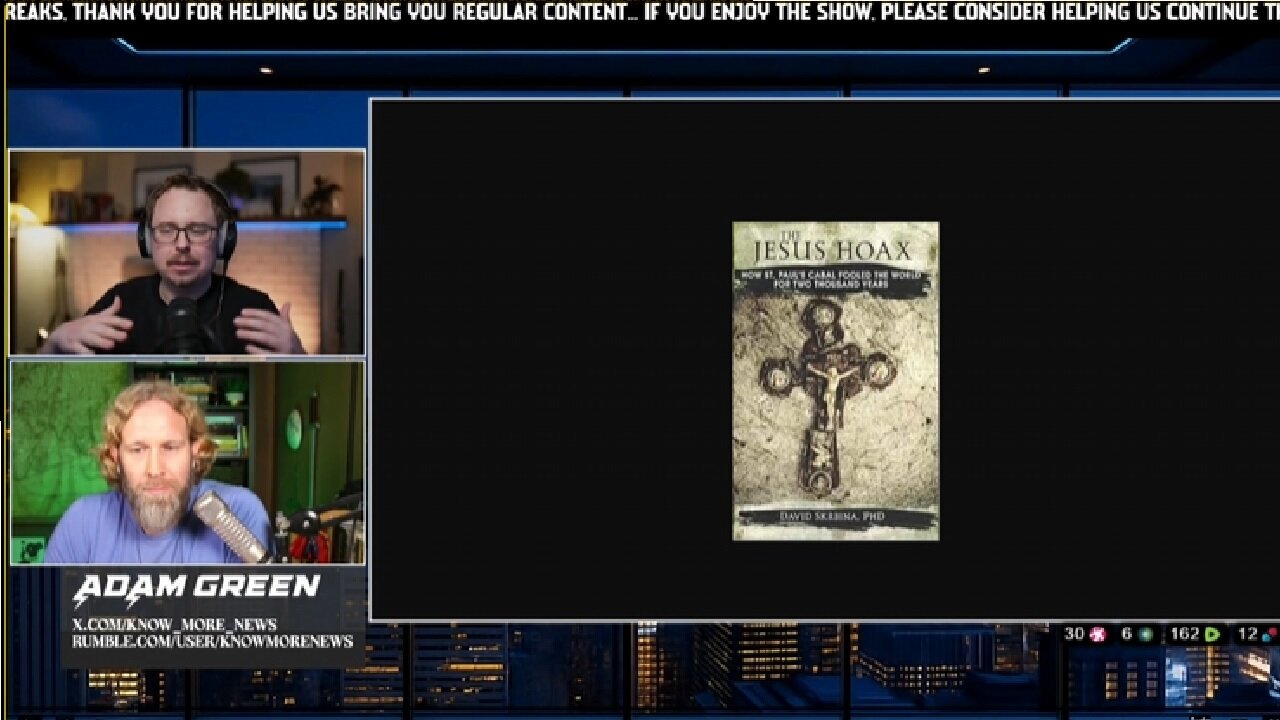Image resolution: width=1280 pixels, height=720 pixels.
Task: Click the viewer count number 12
Action: [x=1248, y=634]
